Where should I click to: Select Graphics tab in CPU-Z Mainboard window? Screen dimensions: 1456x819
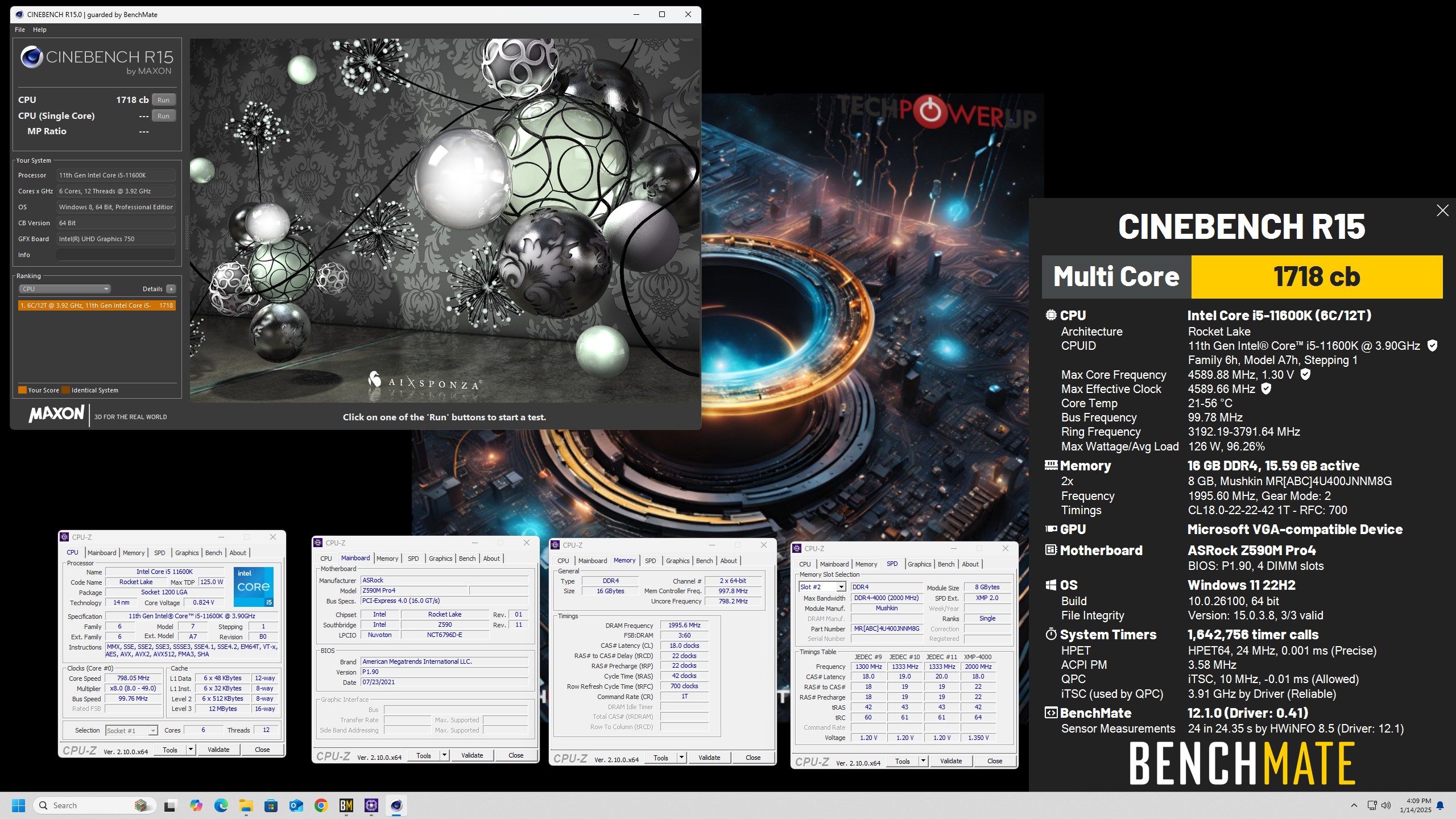click(441, 559)
